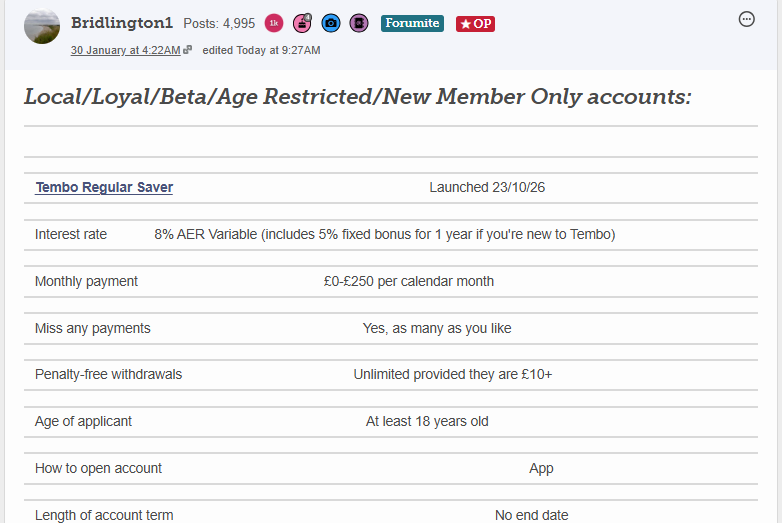
Task: Open the 30 January at 4:22AM permalink
Action: pyautogui.click(x=126, y=50)
